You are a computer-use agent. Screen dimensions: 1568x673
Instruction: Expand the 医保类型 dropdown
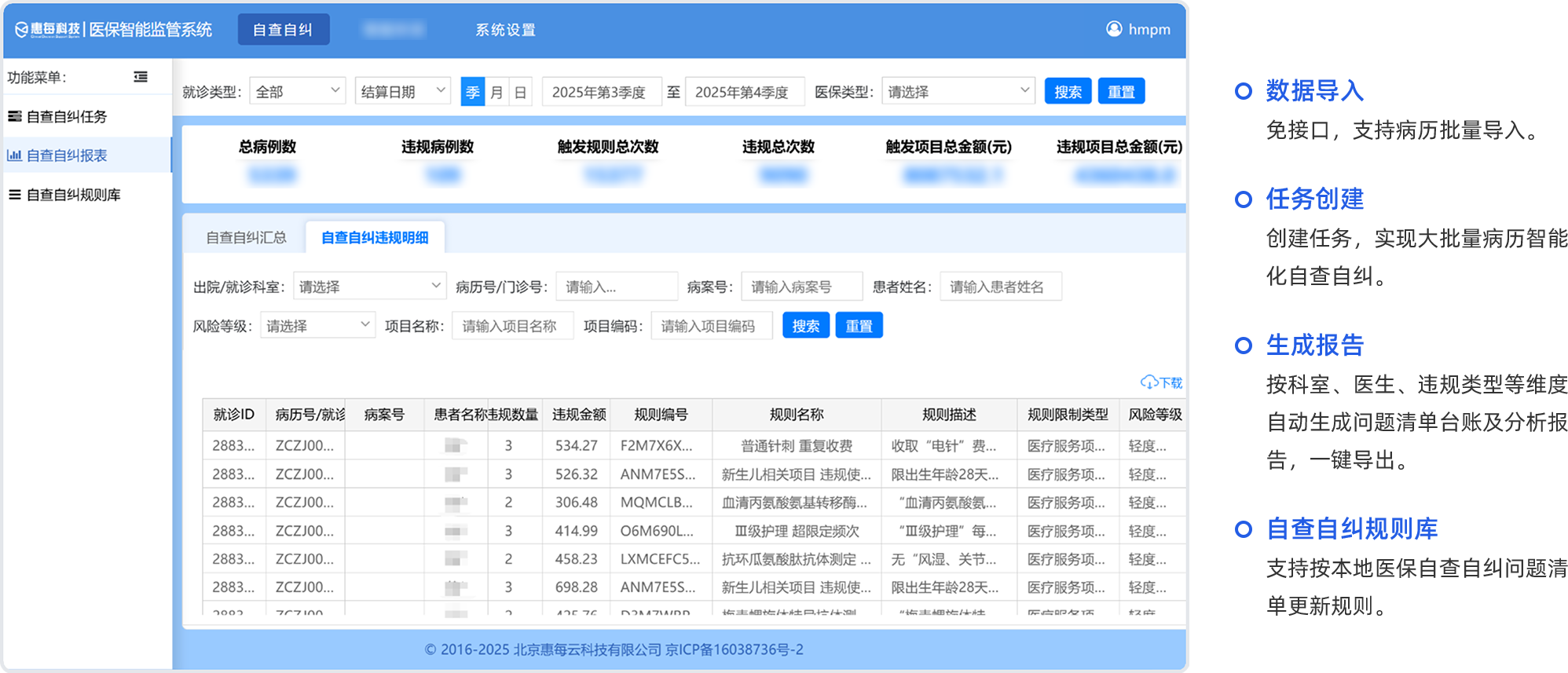(958, 91)
